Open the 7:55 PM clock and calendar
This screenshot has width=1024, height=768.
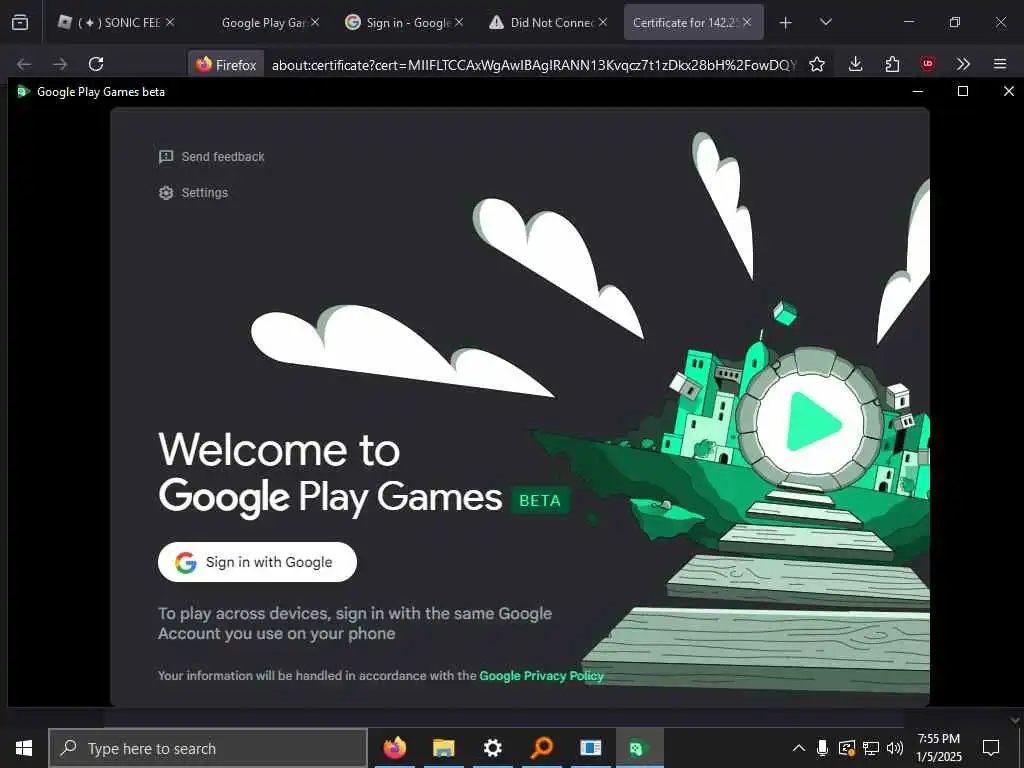coord(938,748)
